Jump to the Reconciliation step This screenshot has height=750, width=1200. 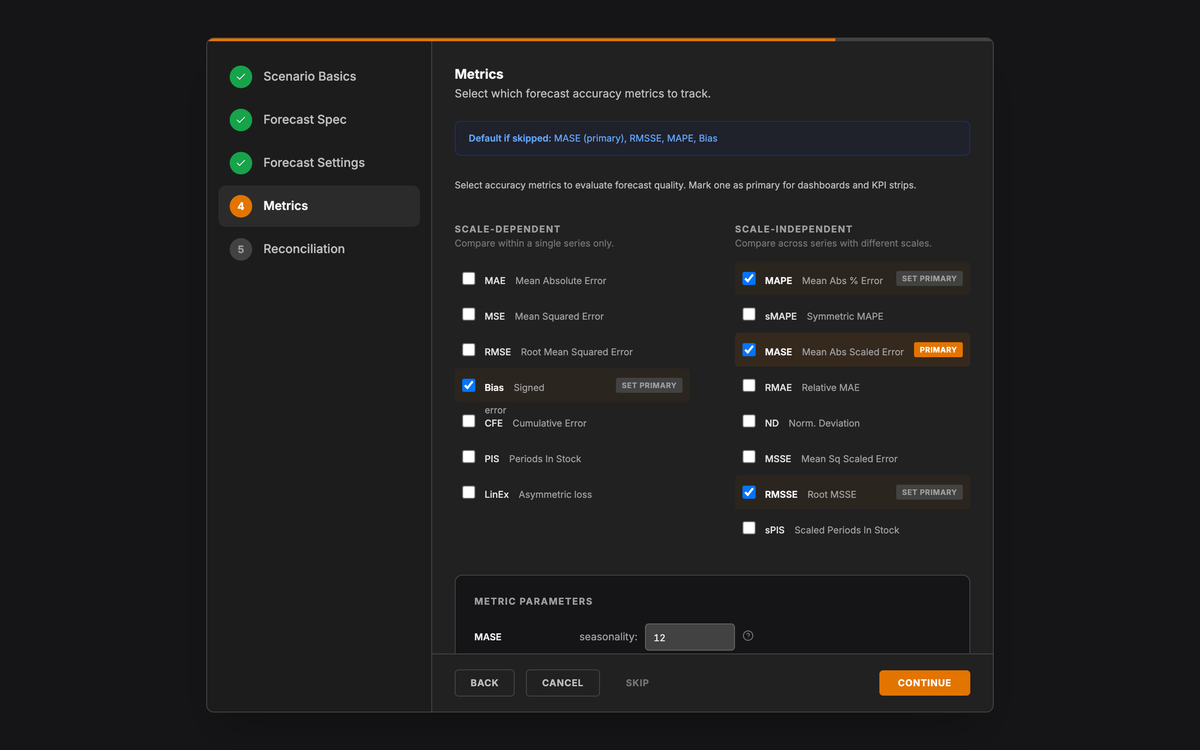(319, 249)
